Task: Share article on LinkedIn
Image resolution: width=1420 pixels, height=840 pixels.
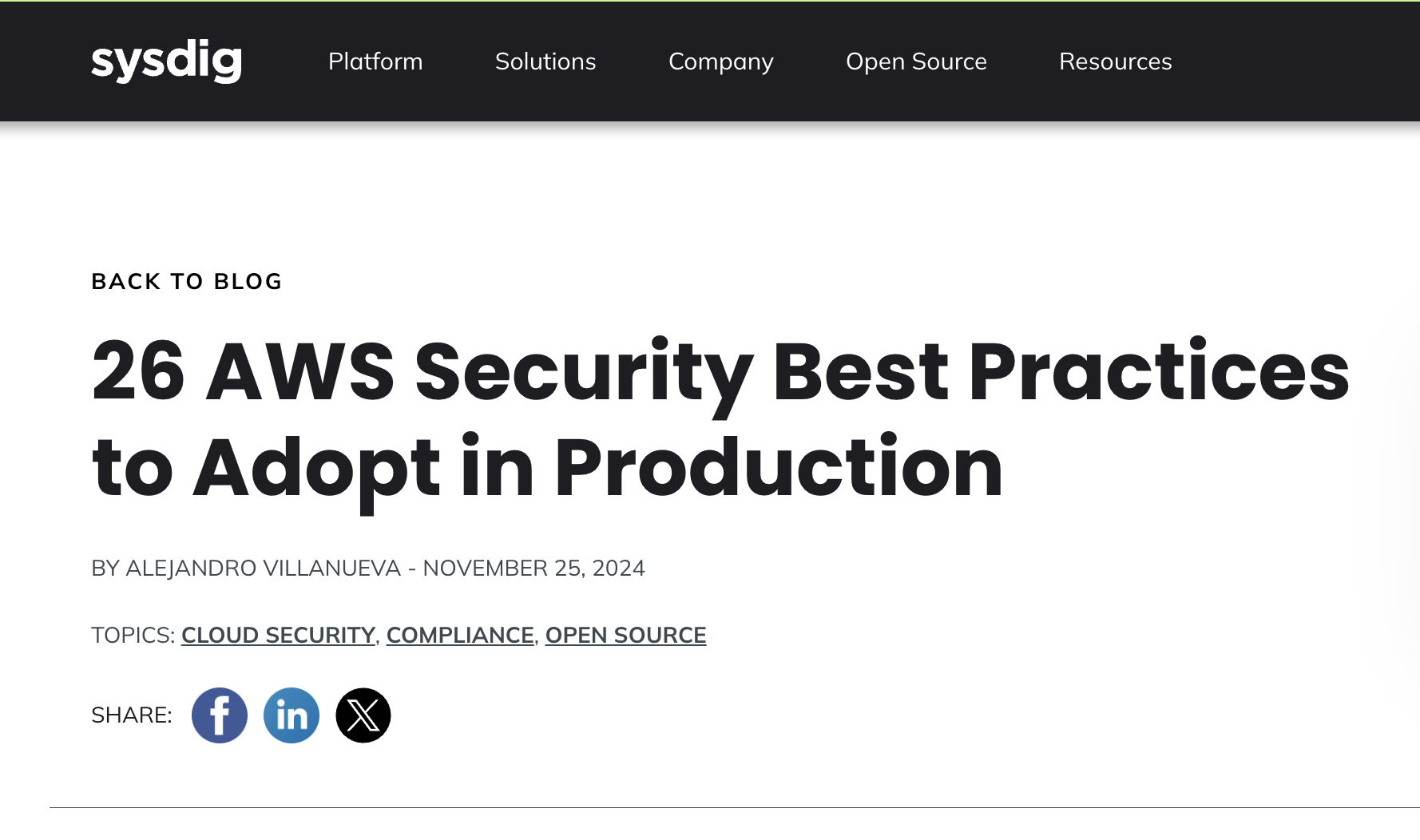Action: click(x=292, y=715)
